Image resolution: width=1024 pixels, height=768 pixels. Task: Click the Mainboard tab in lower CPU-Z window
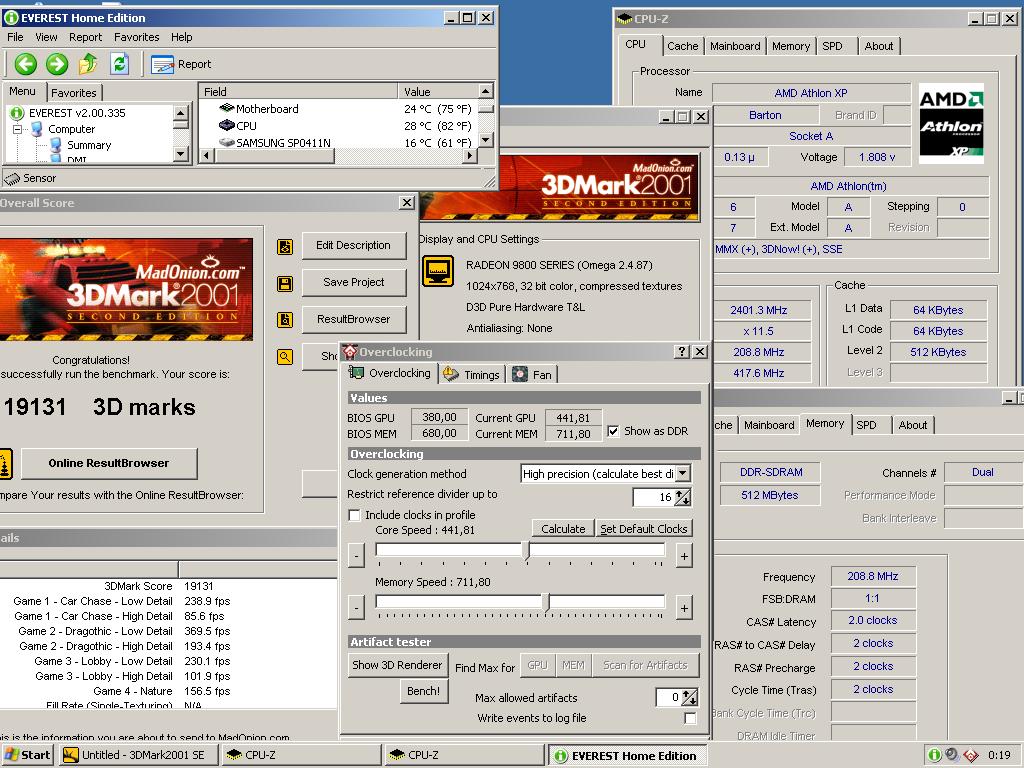point(769,425)
